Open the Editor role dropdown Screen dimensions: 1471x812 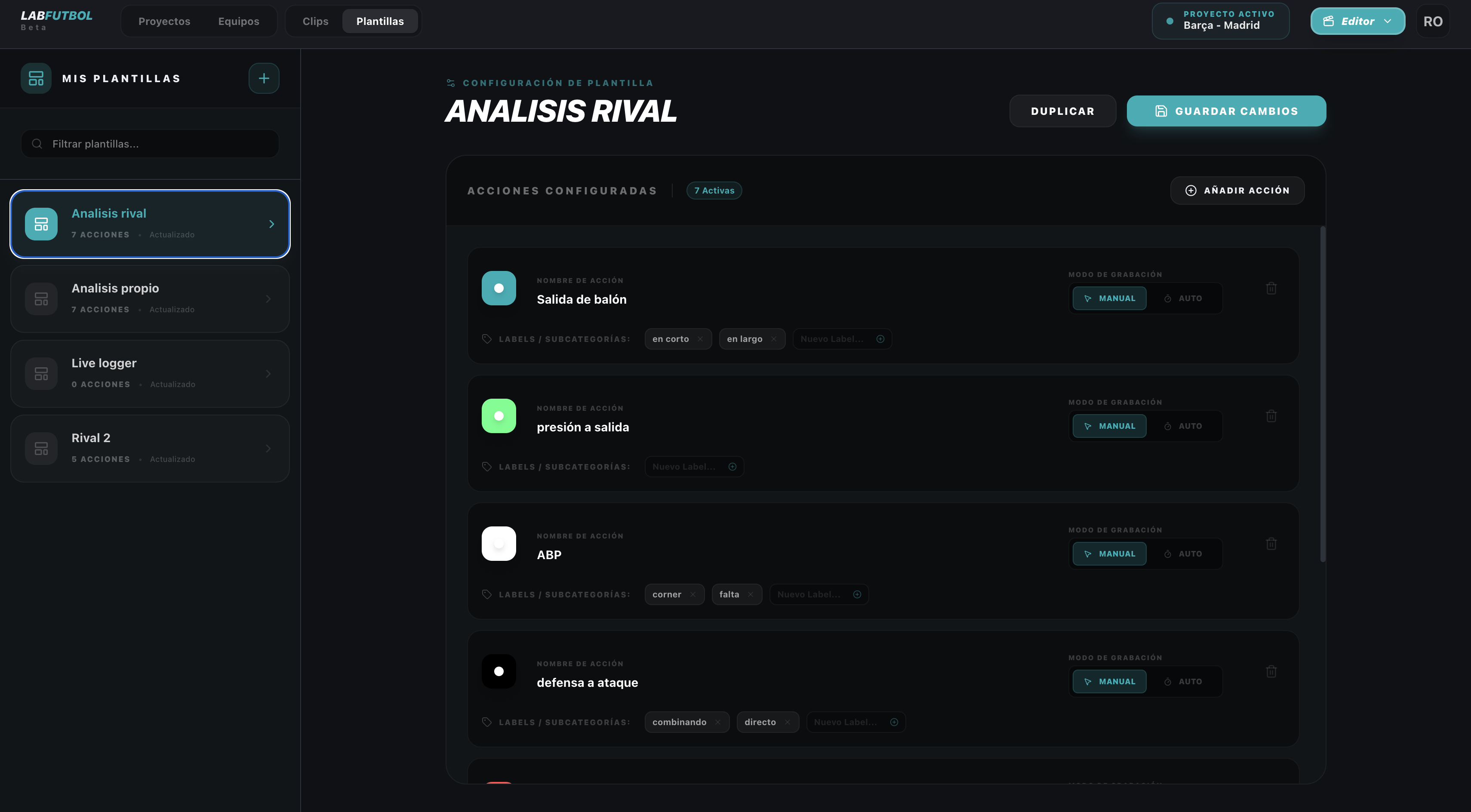click(1357, 21)
